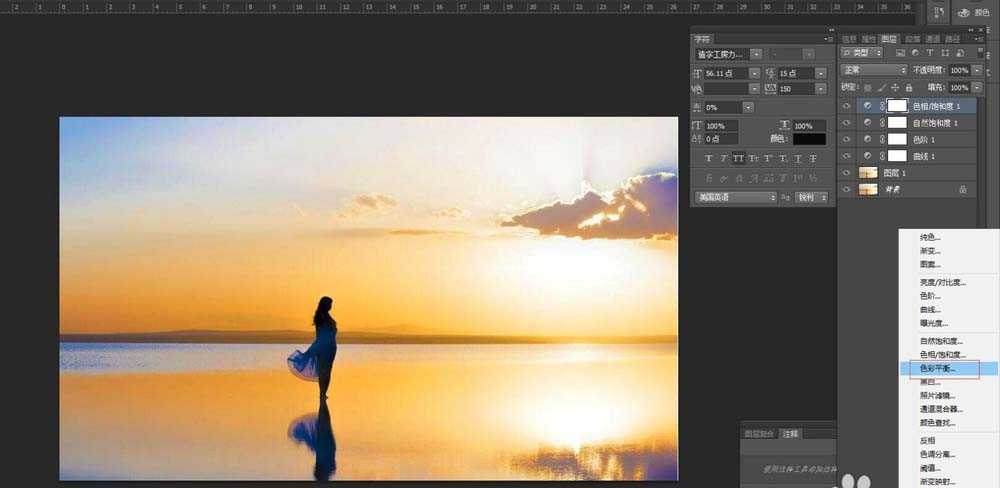
Task: Click the text layer filter T icon
Action: (929, 52)
